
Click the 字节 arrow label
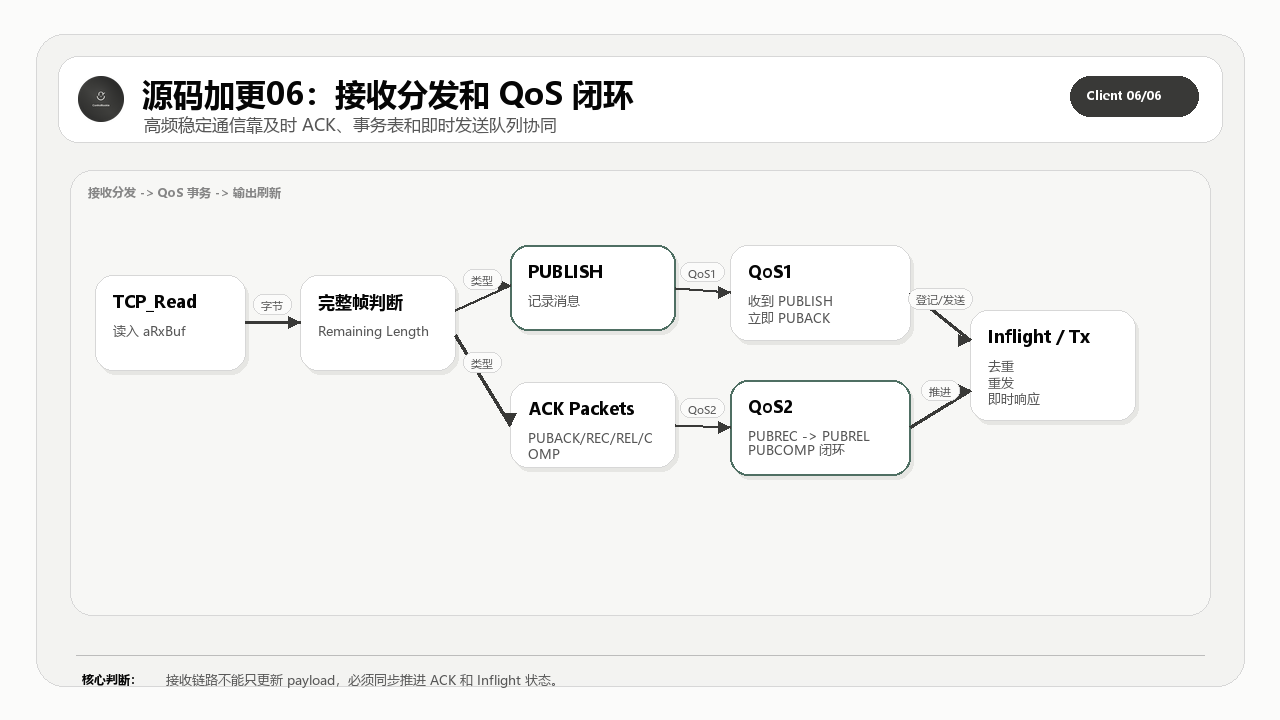pyautogui.click(x=272, y=306)
